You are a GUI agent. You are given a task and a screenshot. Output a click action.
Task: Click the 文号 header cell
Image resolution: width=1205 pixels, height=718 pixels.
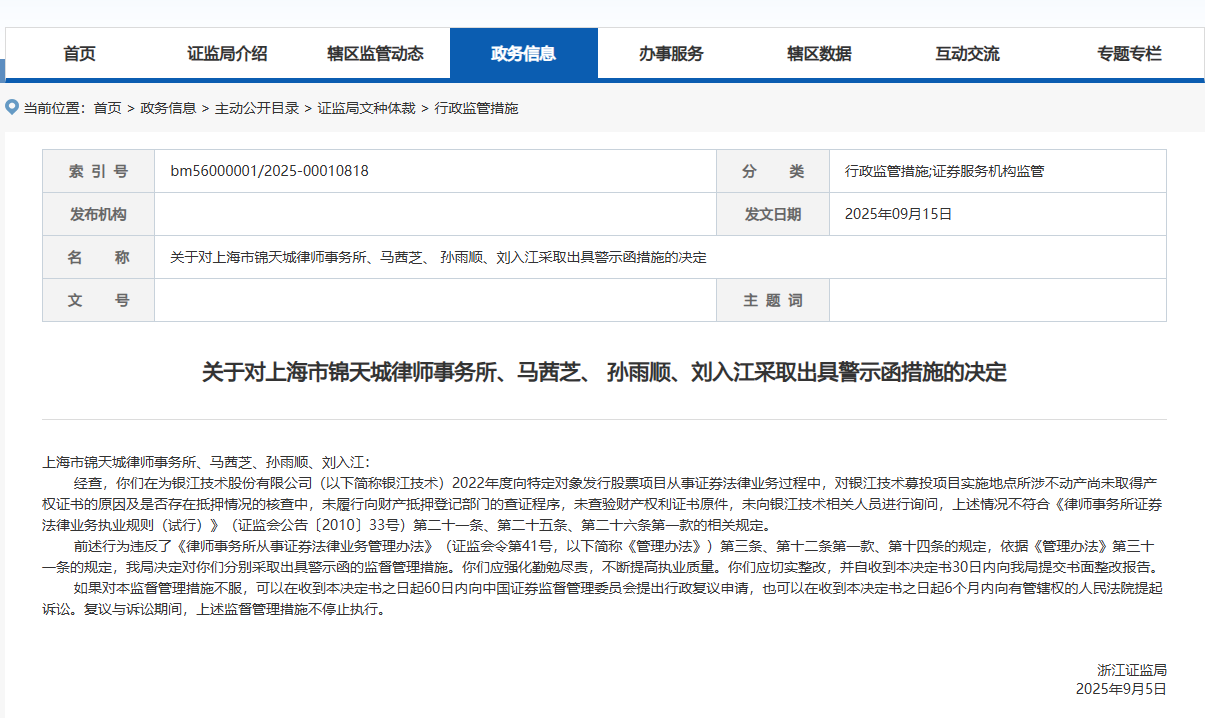click(x=98, y=300)
